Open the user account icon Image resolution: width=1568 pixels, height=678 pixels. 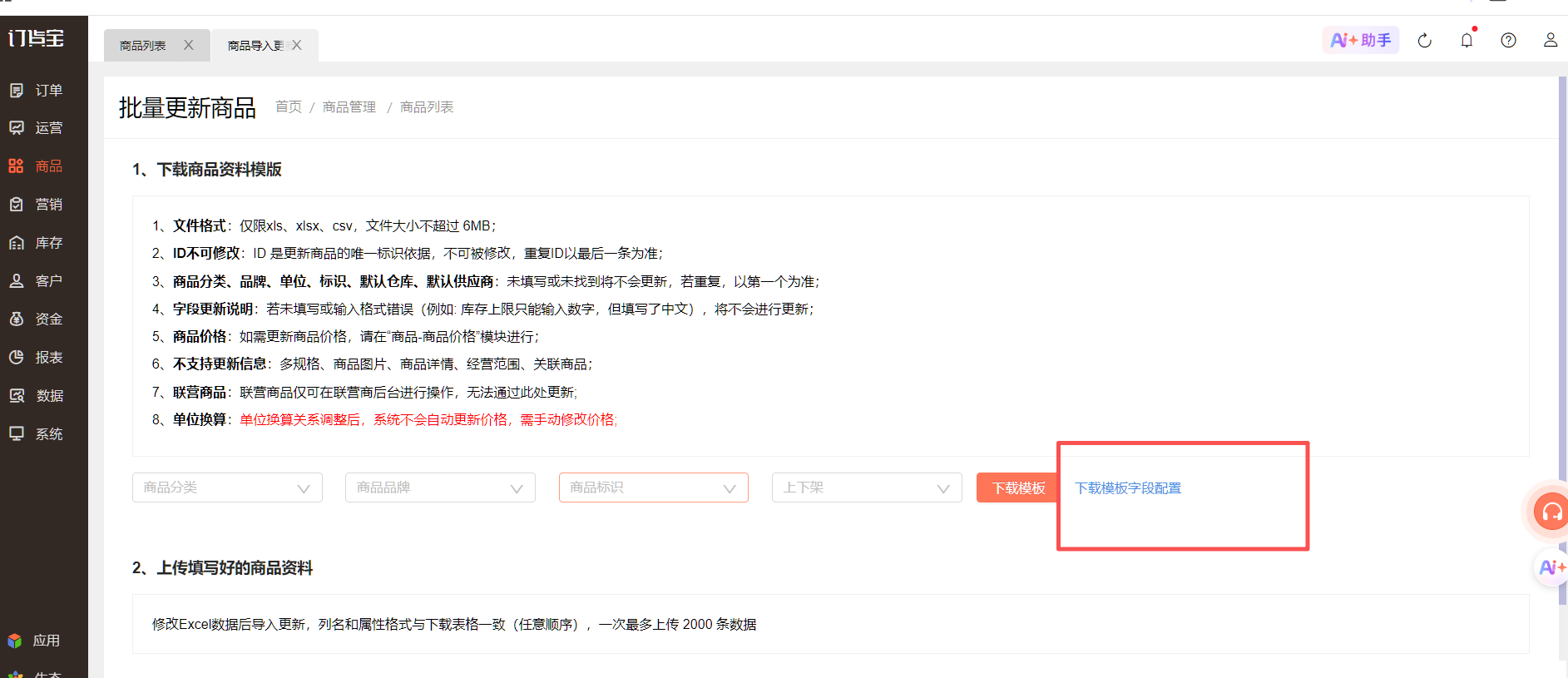[x=1551, y=40]
